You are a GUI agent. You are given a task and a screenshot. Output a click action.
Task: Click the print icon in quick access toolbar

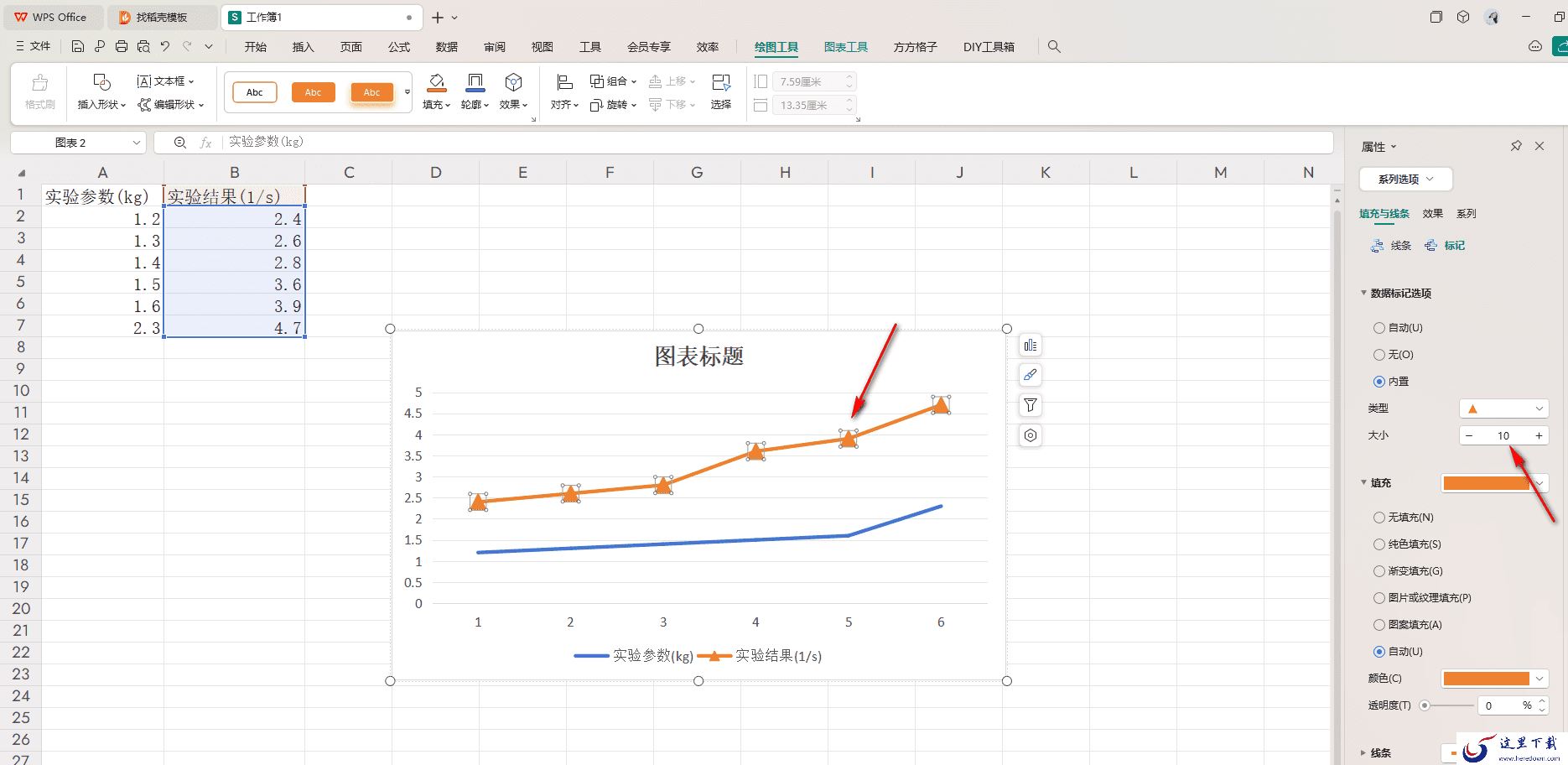tap(122, 47)
